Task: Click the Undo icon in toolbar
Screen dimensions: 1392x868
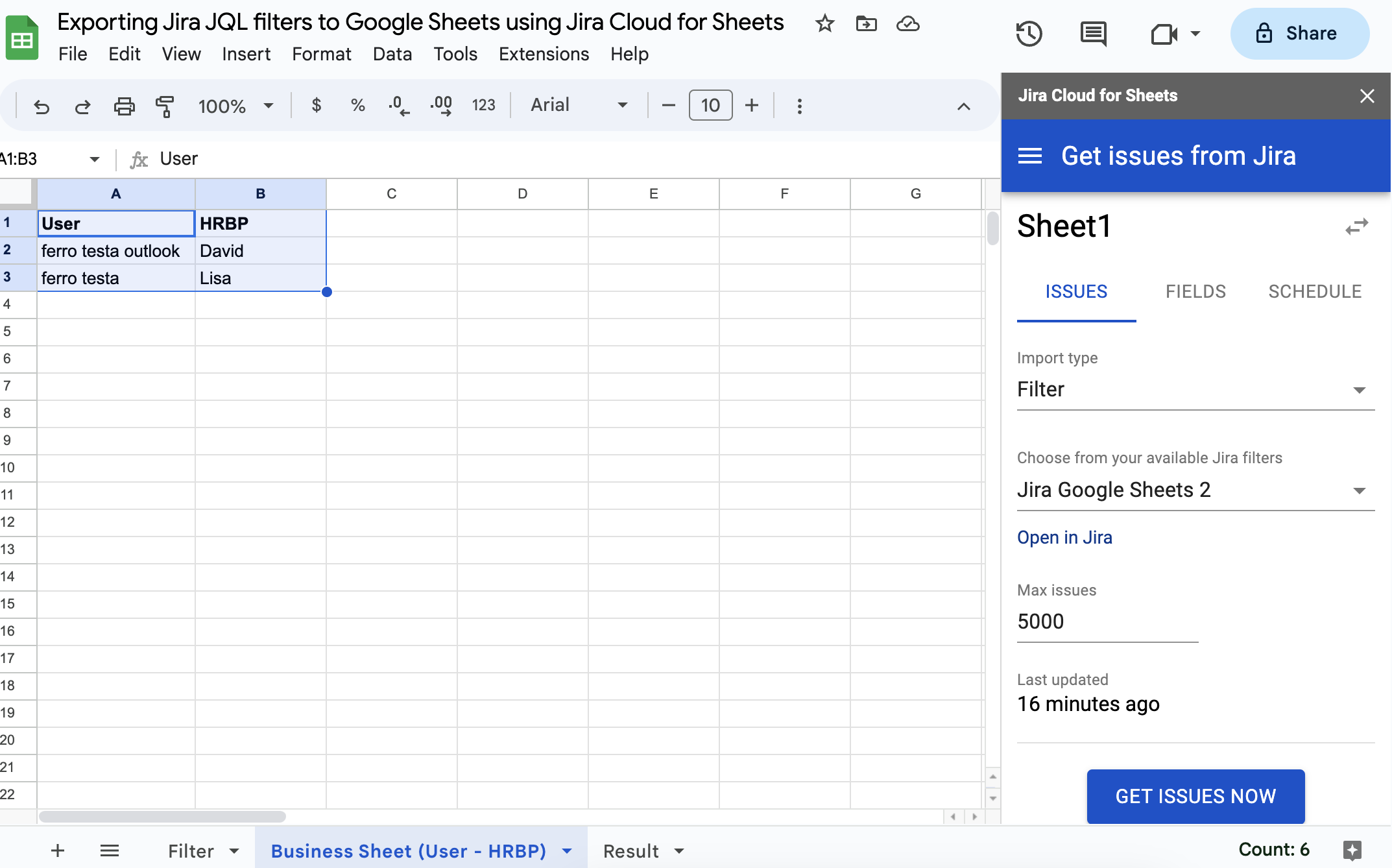Action: 42,106
